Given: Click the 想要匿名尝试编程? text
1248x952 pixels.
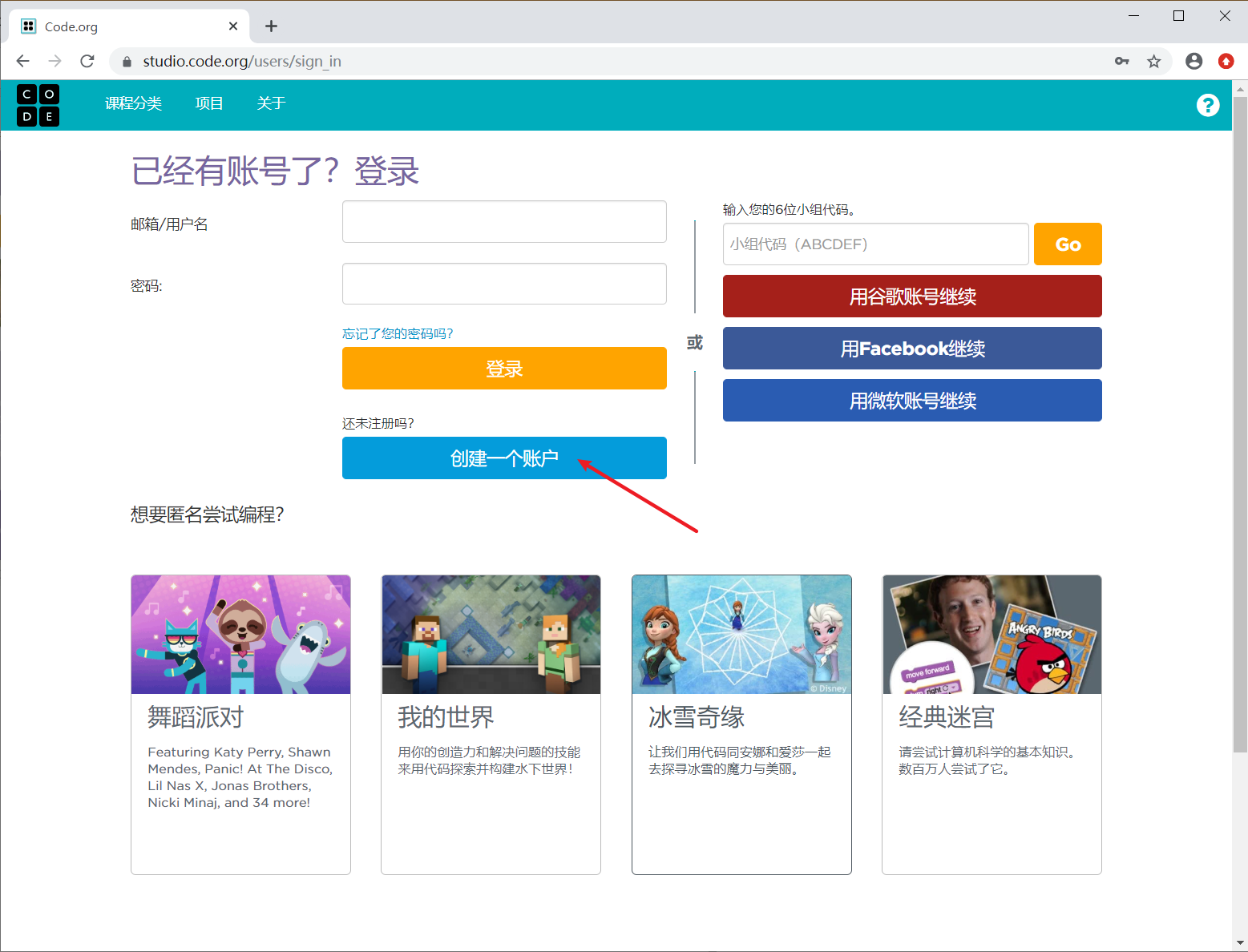Looking at the screenshot, I should (207, 514).
